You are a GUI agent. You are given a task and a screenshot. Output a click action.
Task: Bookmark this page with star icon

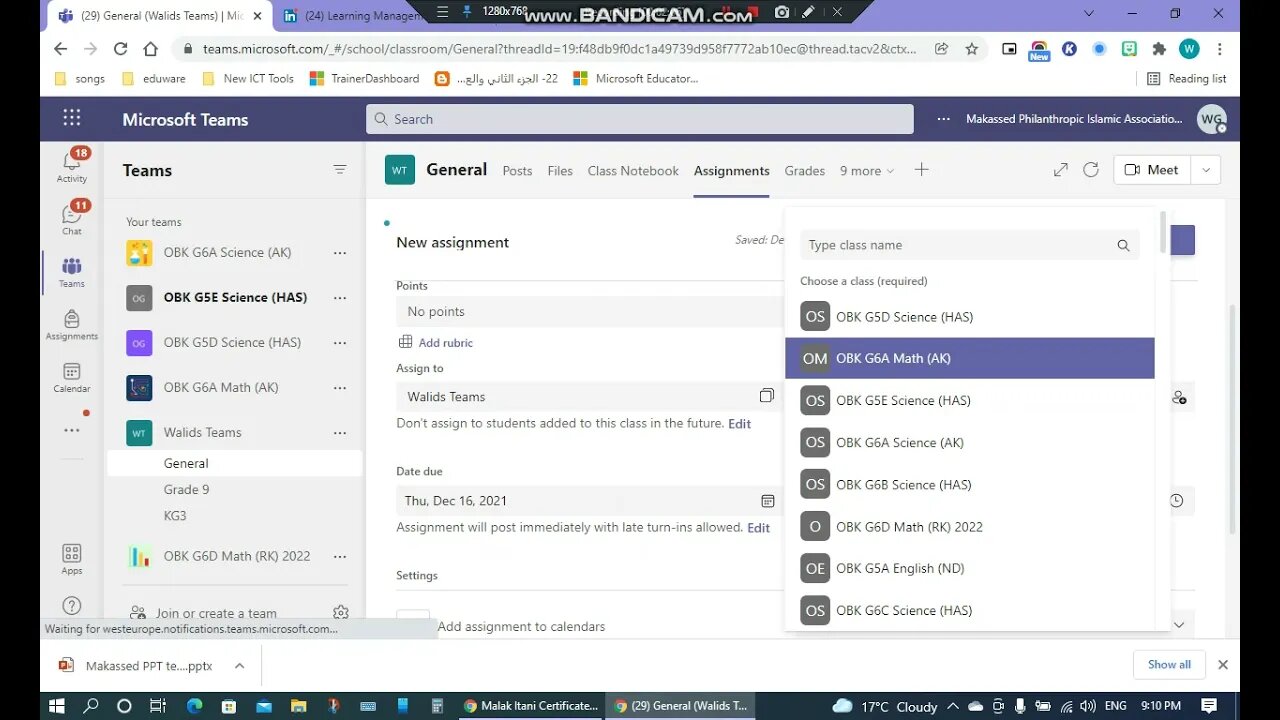(x=971, y=49)
